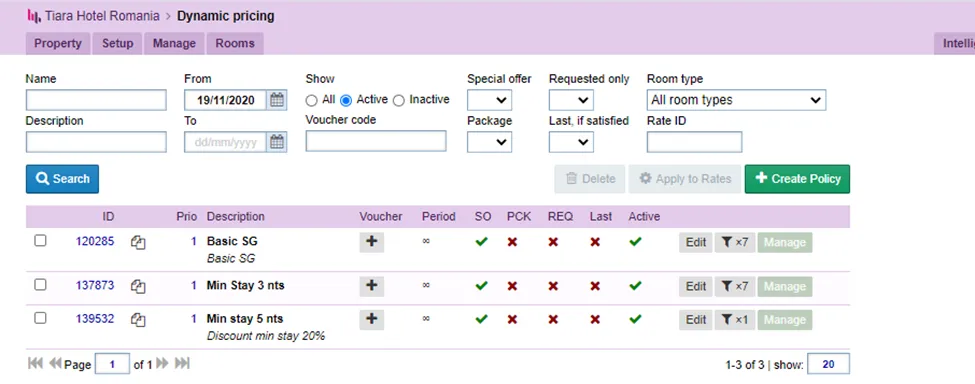Click SO checkmark for Min Stay 3 nts

pos(481,286)
